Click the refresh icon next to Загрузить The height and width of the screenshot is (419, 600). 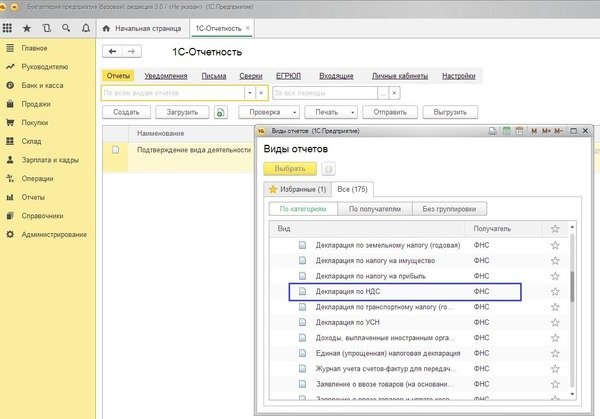221,112
